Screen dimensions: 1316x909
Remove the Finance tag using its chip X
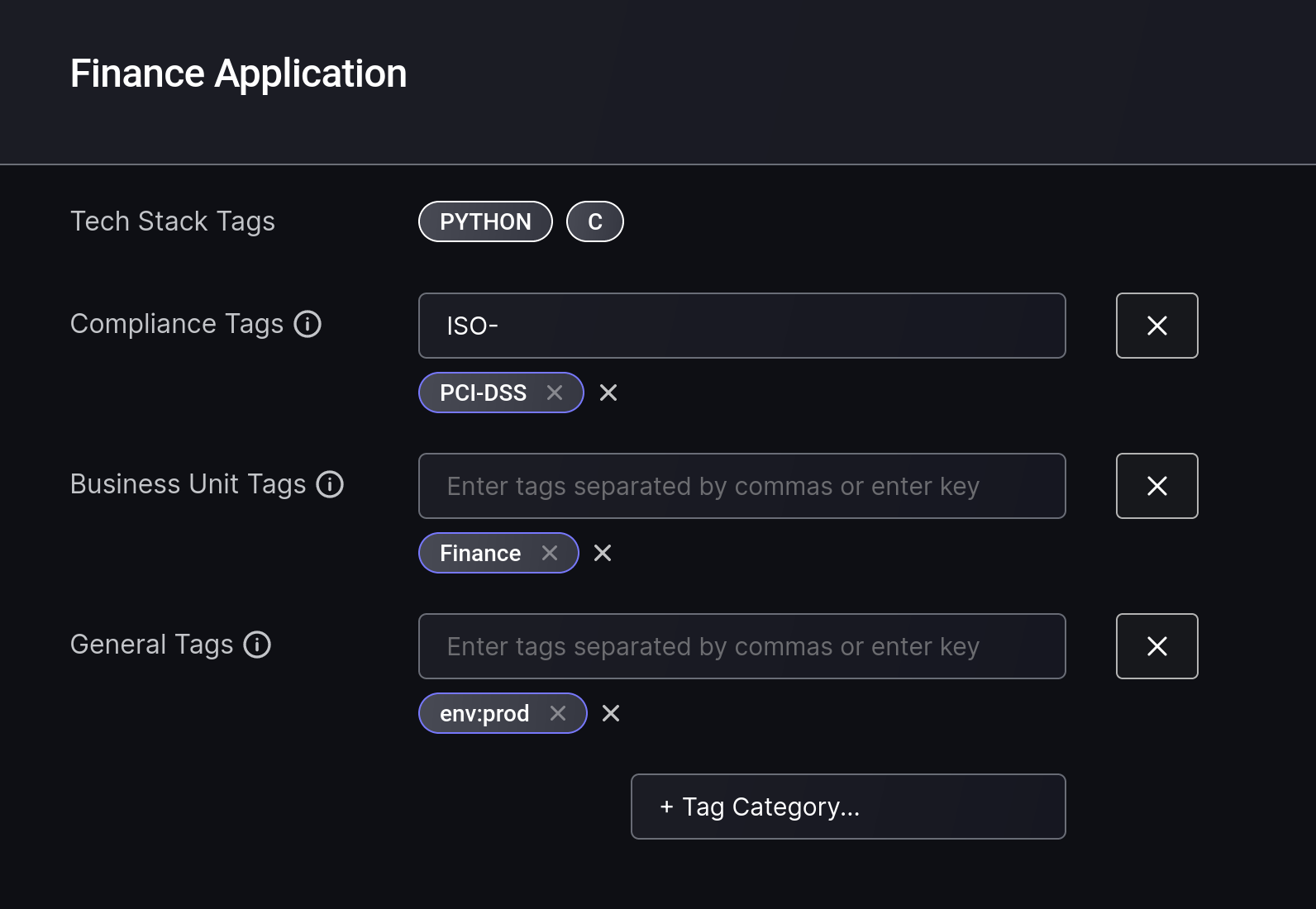point(550,553)
